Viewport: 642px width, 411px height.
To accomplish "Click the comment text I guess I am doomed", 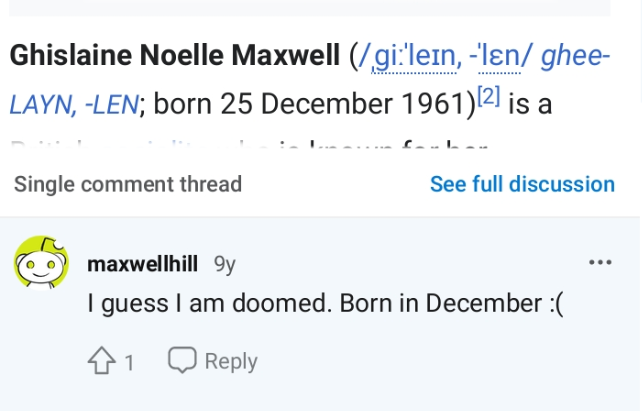I will (x=210, y=304).
